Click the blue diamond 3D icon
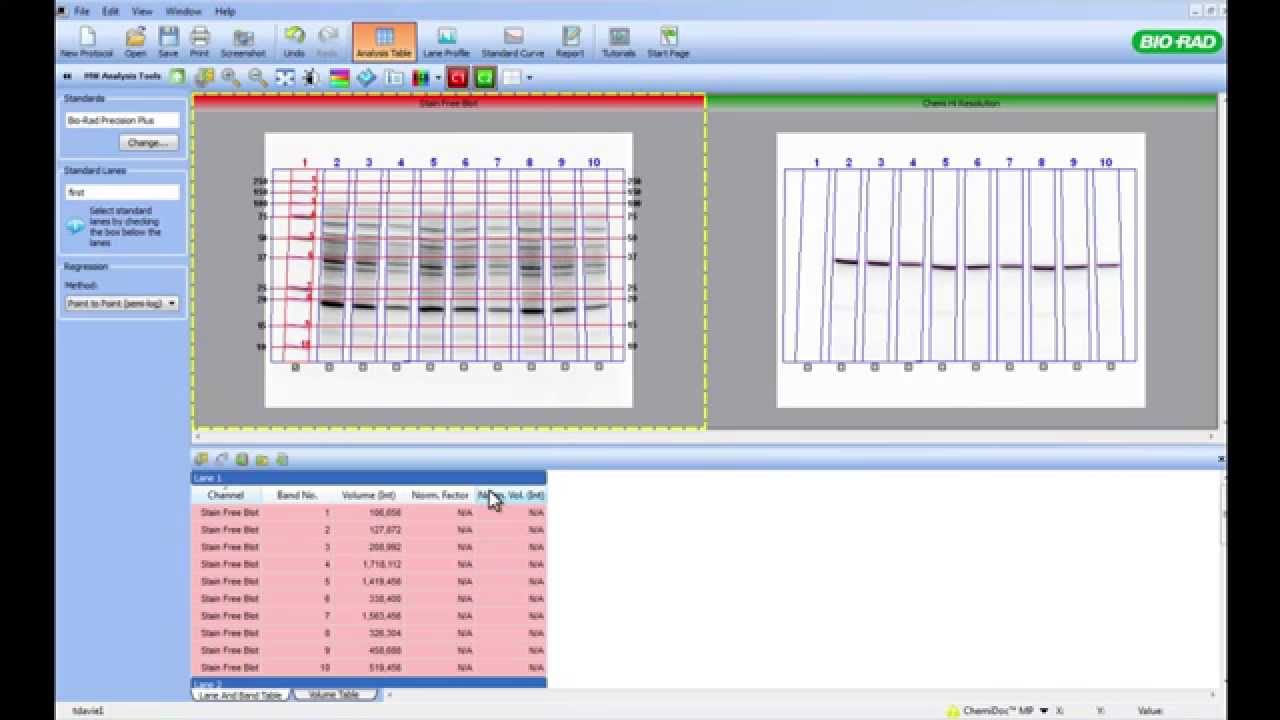This screenshot has width=1280, height=720. 367,77
